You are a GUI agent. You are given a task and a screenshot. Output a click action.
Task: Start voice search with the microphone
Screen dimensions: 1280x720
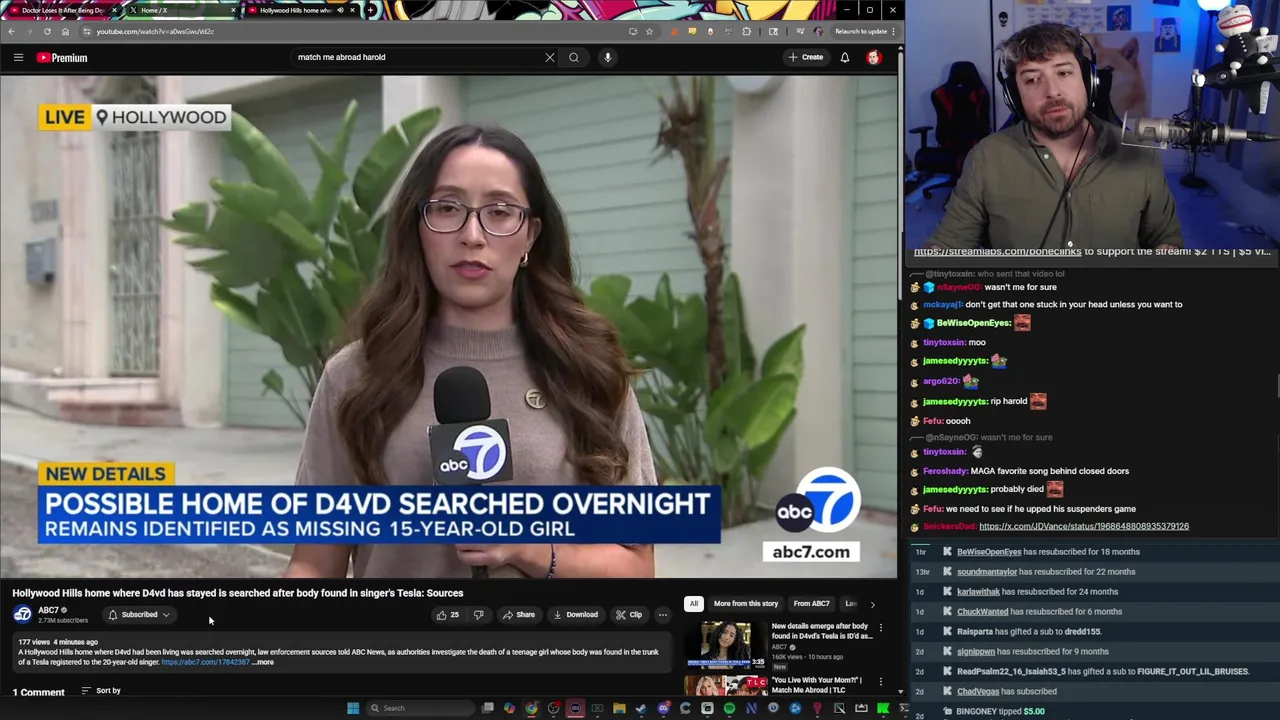(607, 57)
